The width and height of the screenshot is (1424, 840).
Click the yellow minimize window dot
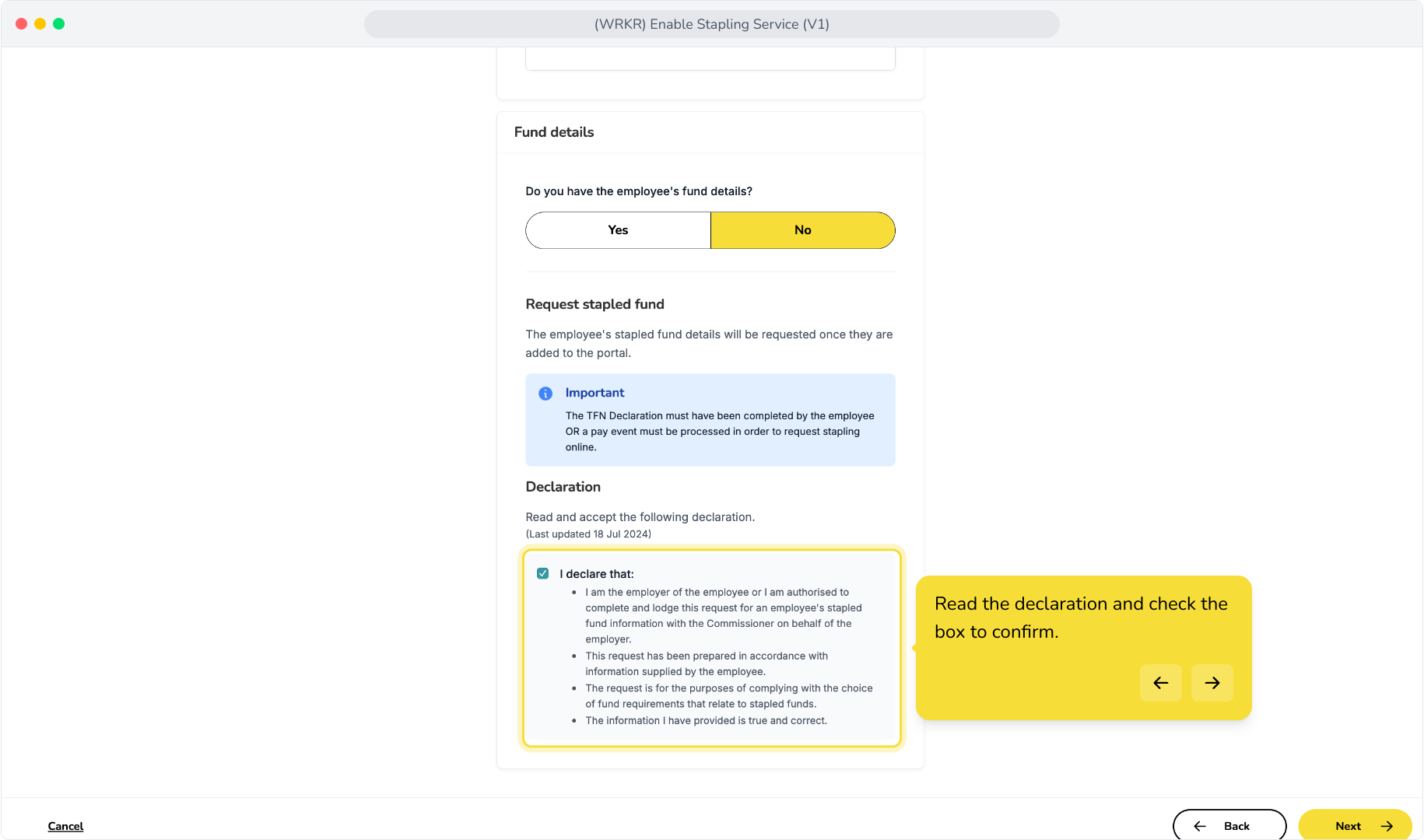click(x=40, y=24)
